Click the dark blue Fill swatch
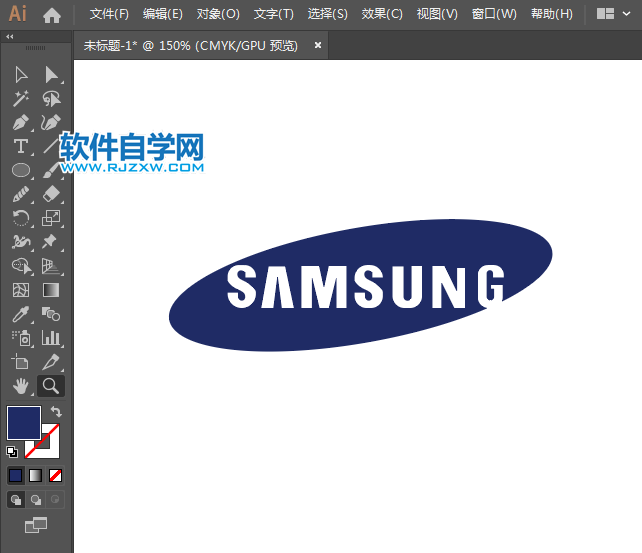The image size is (642, 553). point(24,423)
